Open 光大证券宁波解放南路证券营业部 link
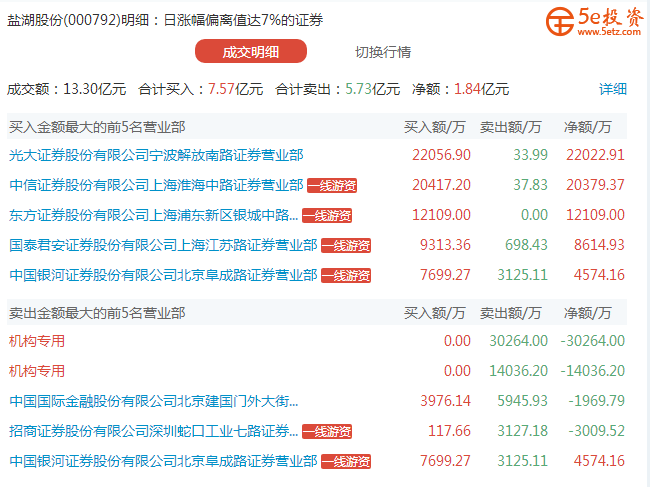650x487 pixels. click(x=156, y=155)
